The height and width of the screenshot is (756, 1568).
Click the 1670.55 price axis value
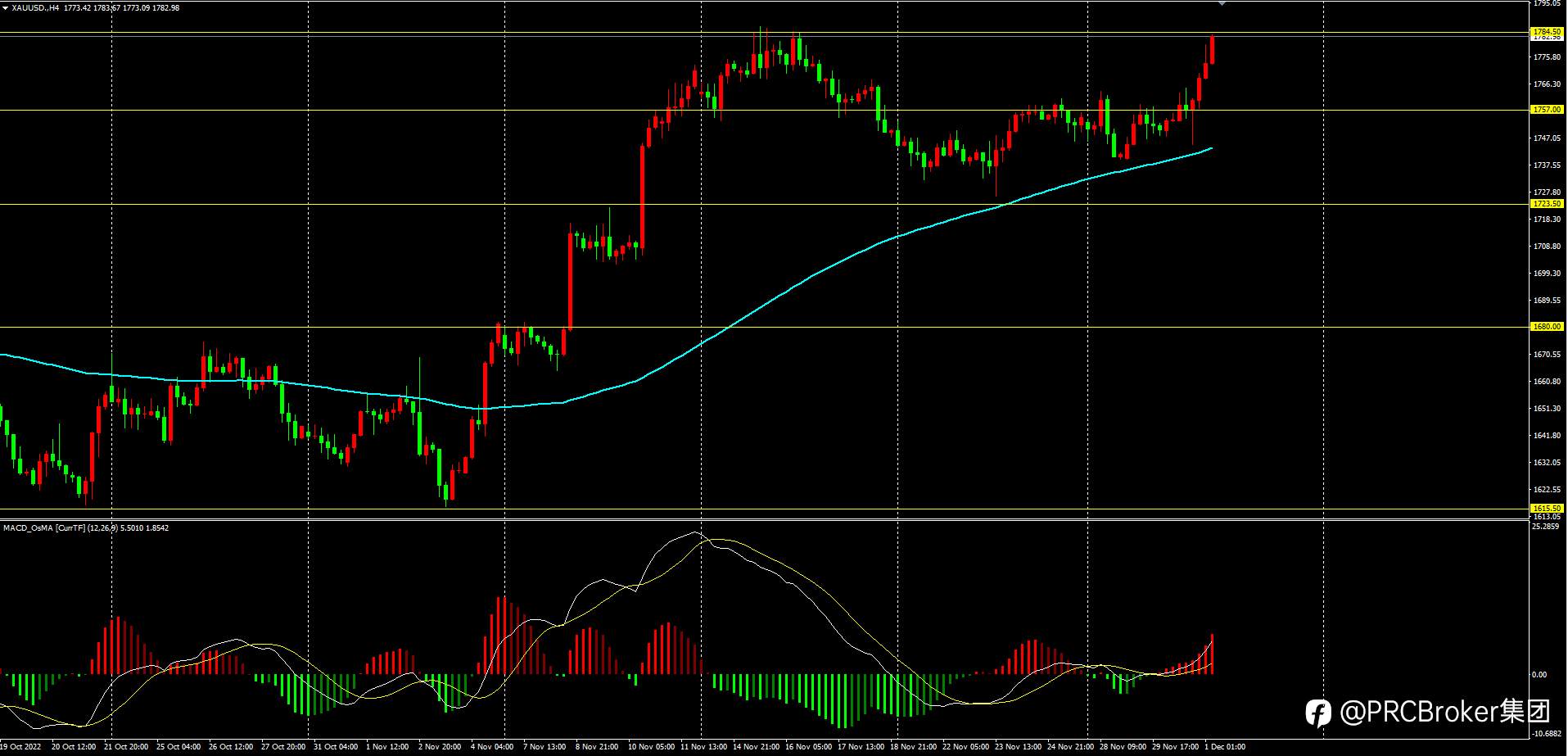click(1547, 355)
